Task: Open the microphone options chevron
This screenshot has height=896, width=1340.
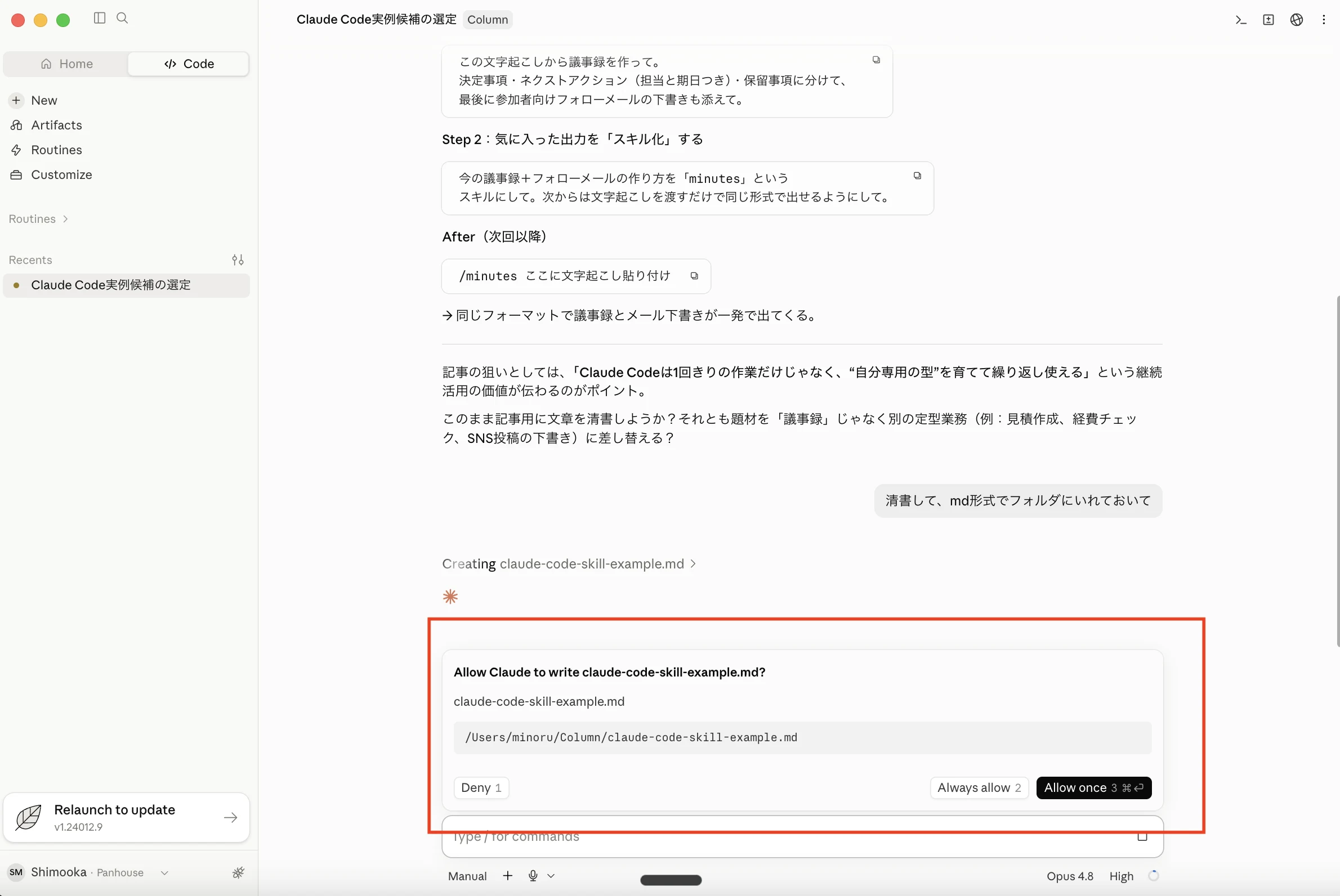Action: tap(551, 876)
